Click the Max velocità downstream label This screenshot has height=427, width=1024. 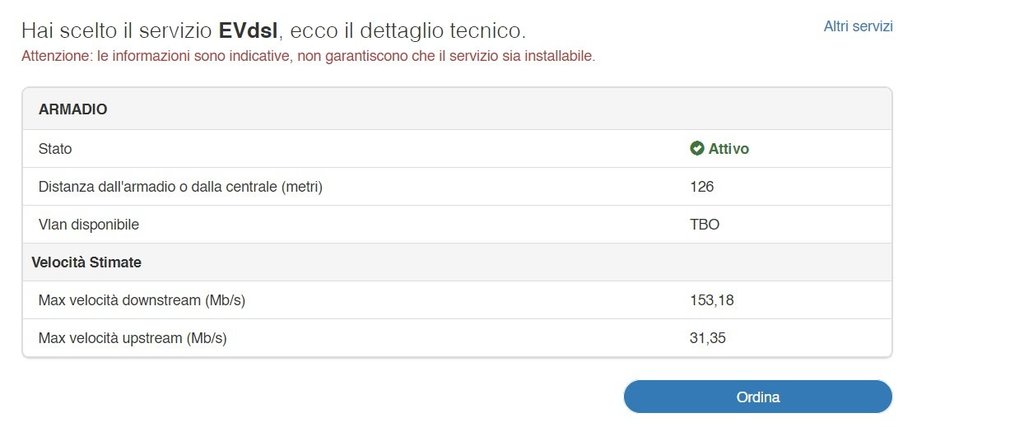(x=141, y=301)
